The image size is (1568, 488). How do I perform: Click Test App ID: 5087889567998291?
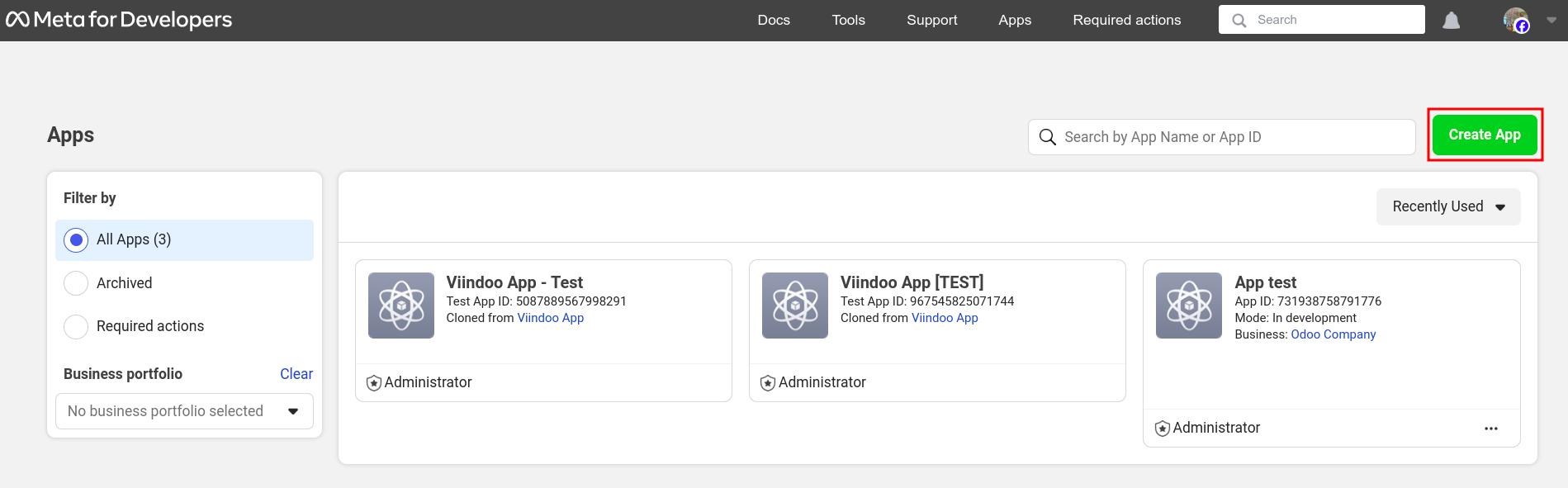click(x=536, y=301)
